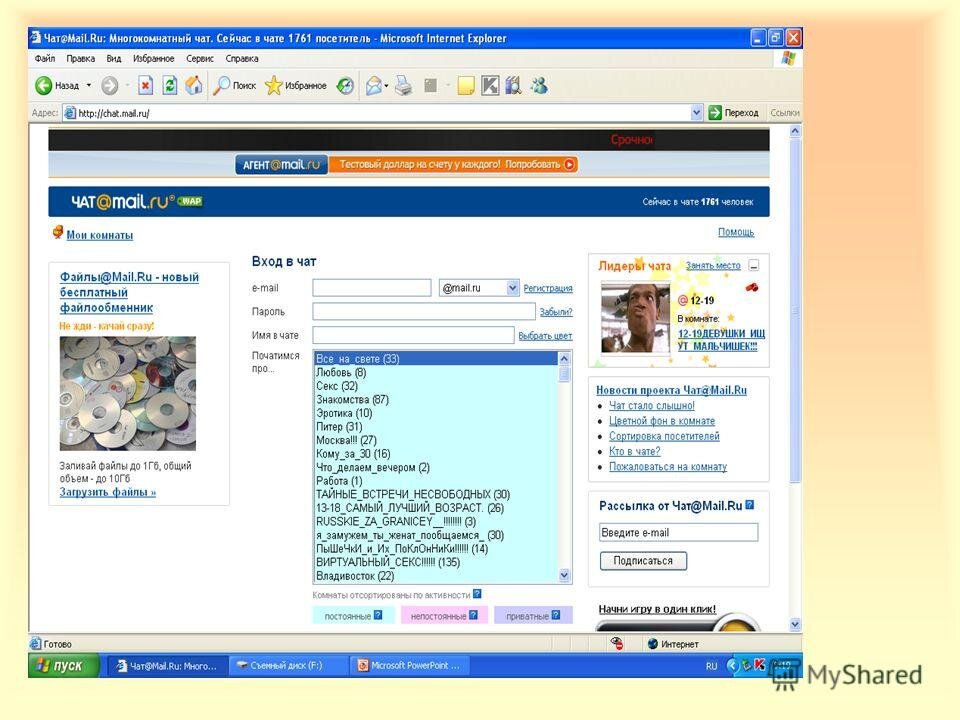Open the Регистрация link

pyautogui.click(x=548, y=288)
